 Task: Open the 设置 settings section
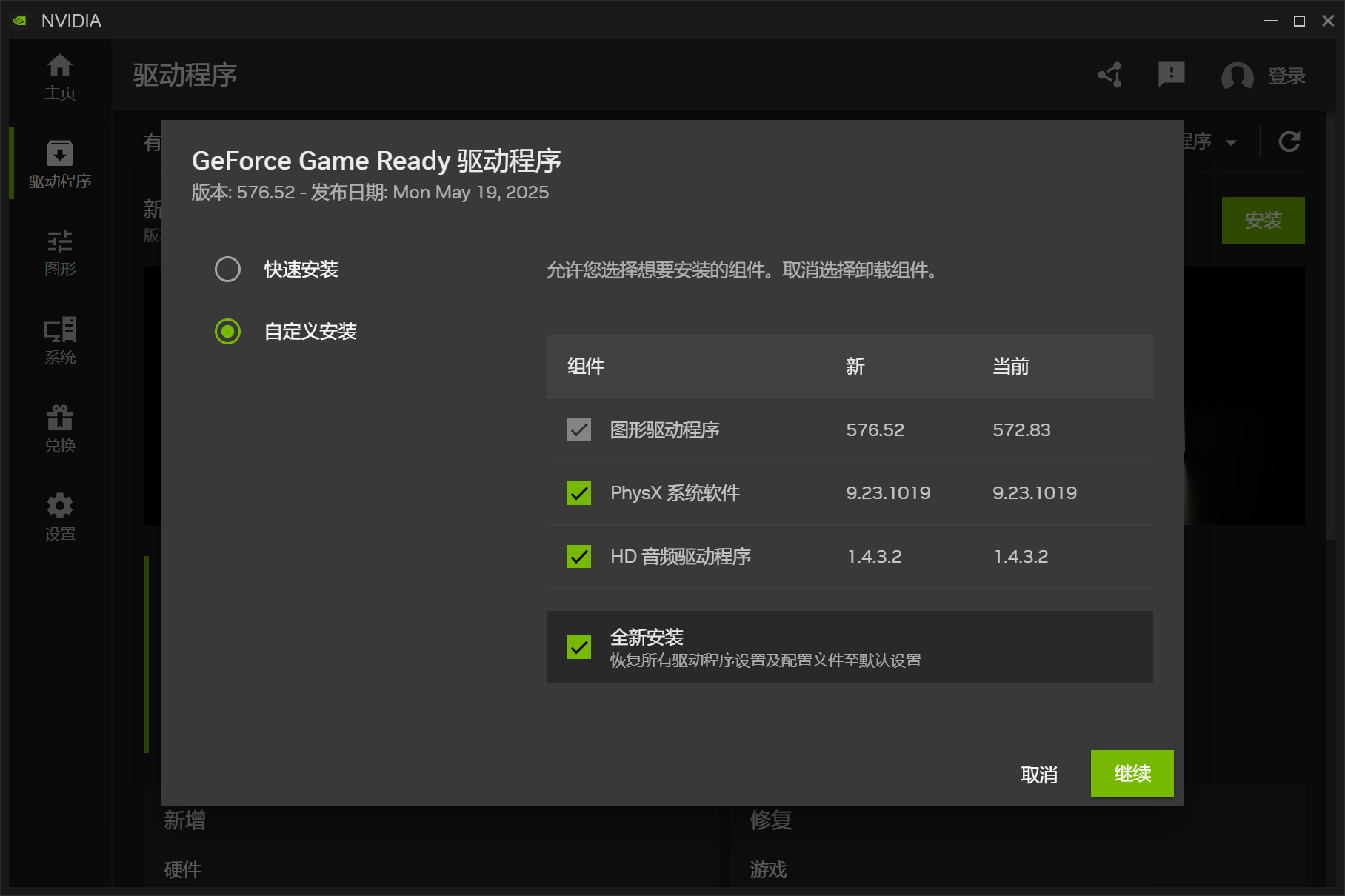59,516
